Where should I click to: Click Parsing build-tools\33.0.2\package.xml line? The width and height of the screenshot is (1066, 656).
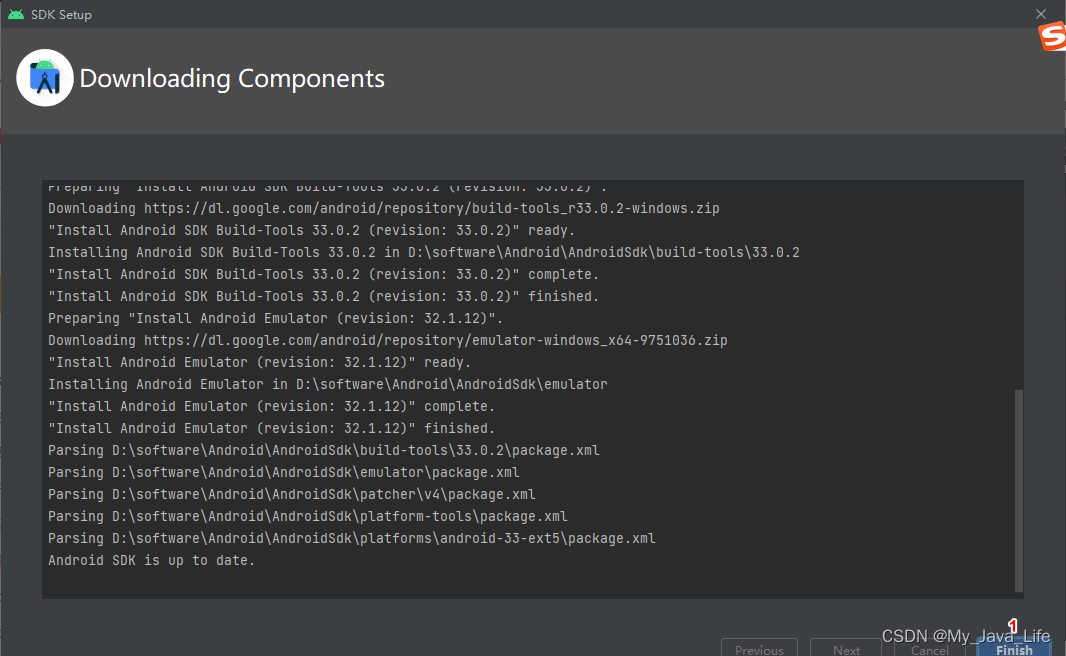pos(324,450)
